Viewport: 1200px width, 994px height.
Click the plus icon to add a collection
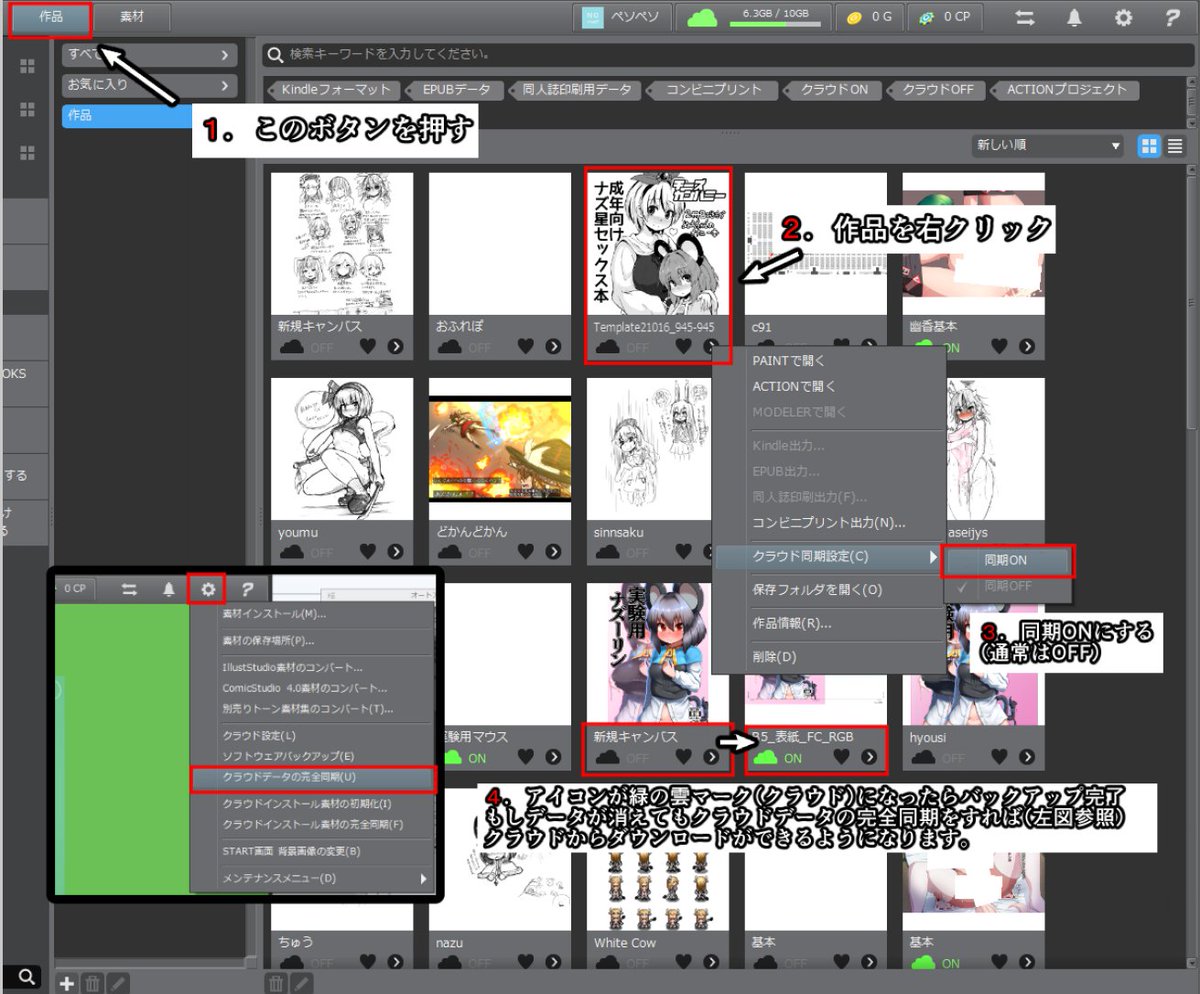[67, 983]
